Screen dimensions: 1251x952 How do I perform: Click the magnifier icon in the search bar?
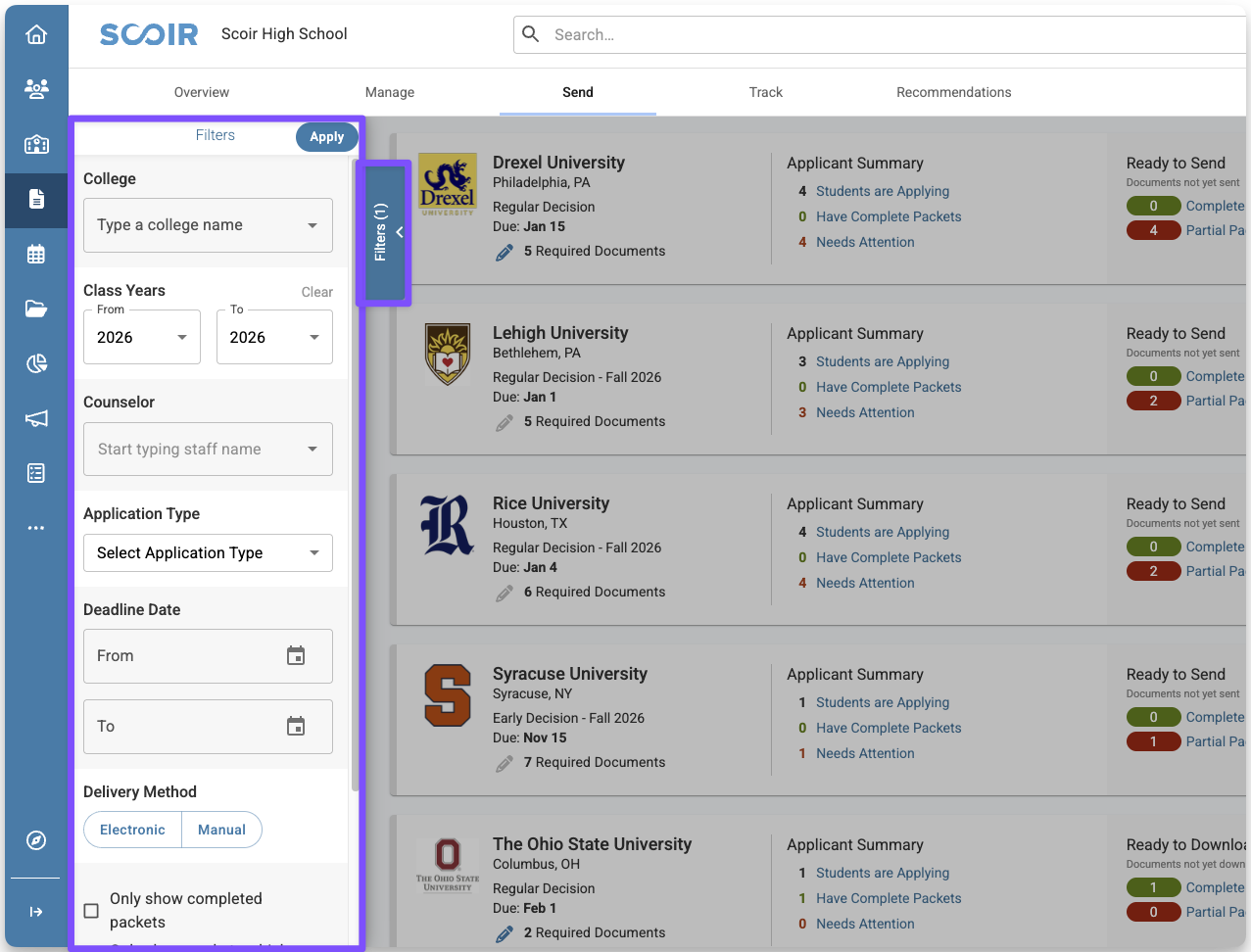point(531,34)
